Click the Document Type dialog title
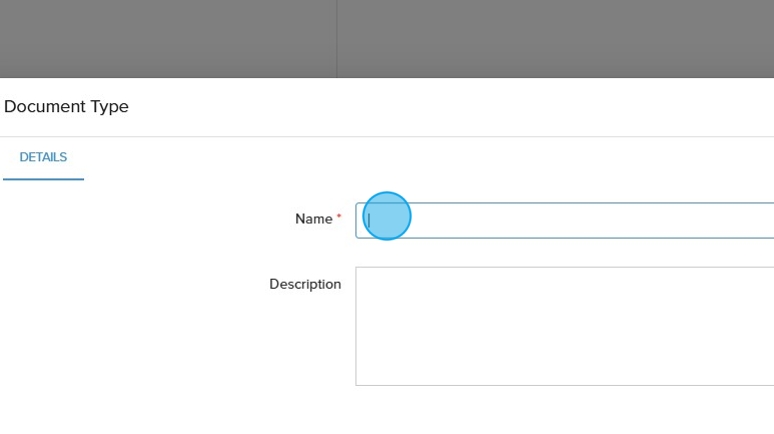 [66, 106]
